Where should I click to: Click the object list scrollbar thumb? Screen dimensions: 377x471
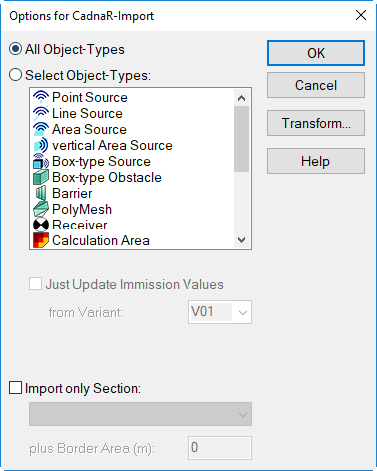241,139
